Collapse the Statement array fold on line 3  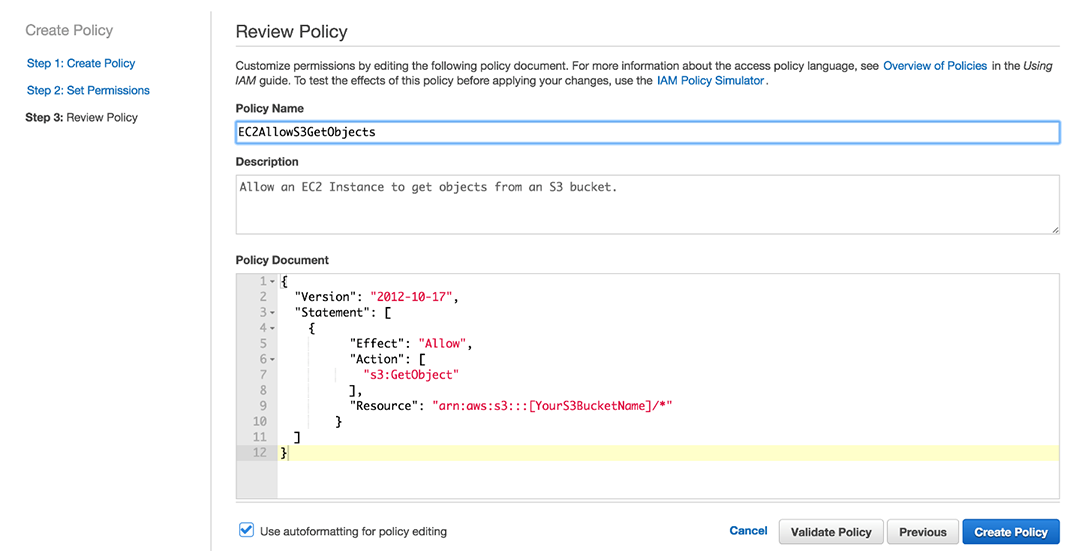pyautogui.click(x=272, y=313)
